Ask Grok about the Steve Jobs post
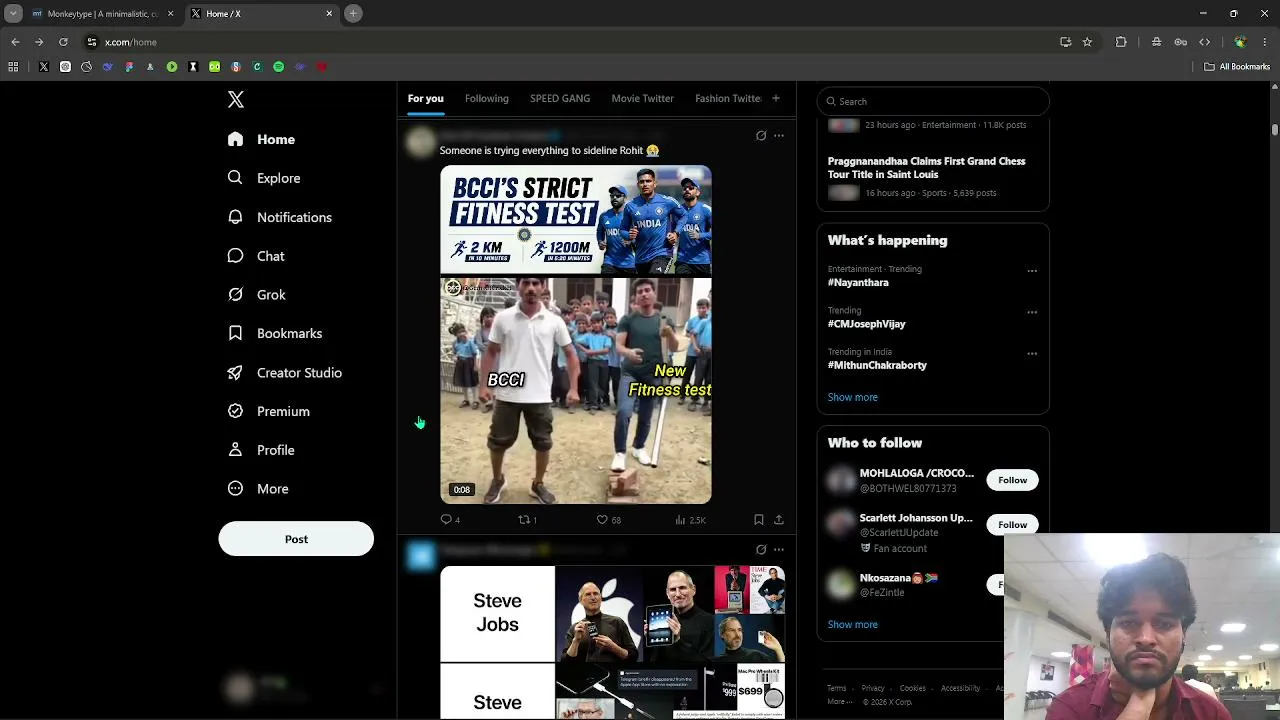This screenshot has height=720, width=1280. (x=761, y=549)
